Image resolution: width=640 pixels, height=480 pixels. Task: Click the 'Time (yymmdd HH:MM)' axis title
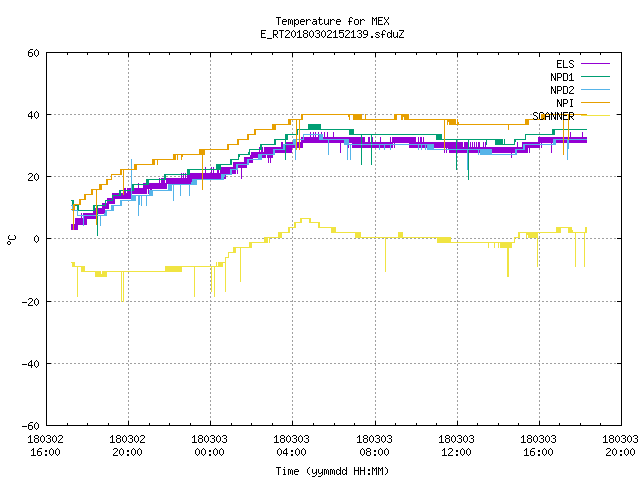tap(332, 471)
